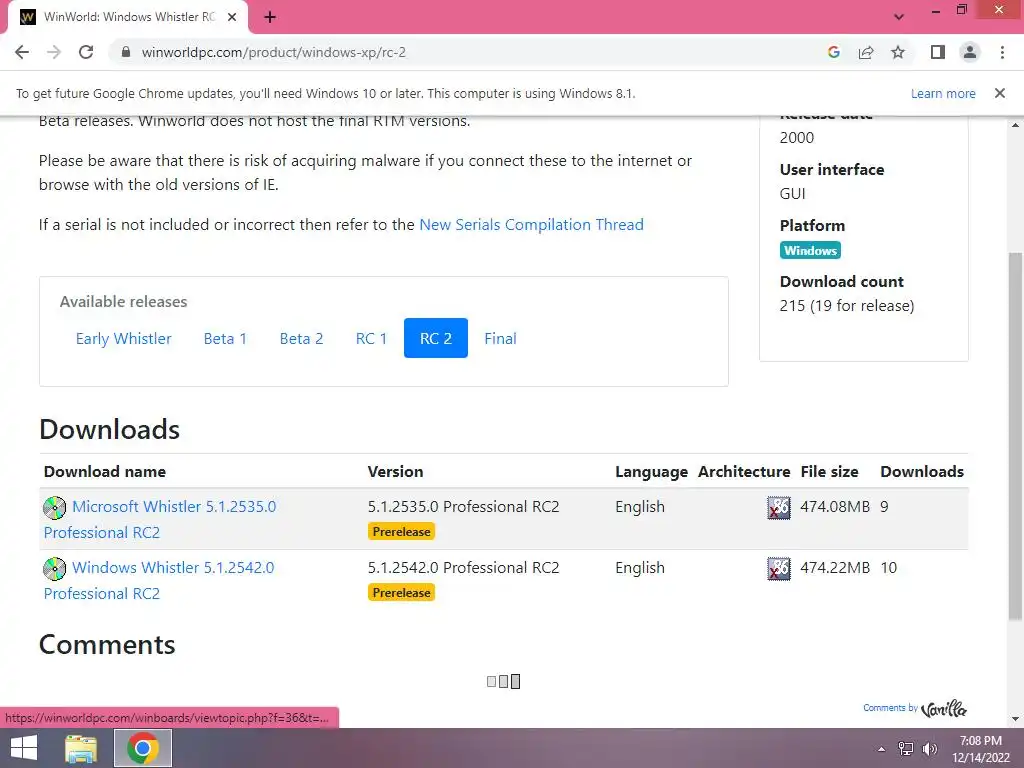Switch to the RC 1 release
This screenshot has width=1024, height=768.
point(372,338)
